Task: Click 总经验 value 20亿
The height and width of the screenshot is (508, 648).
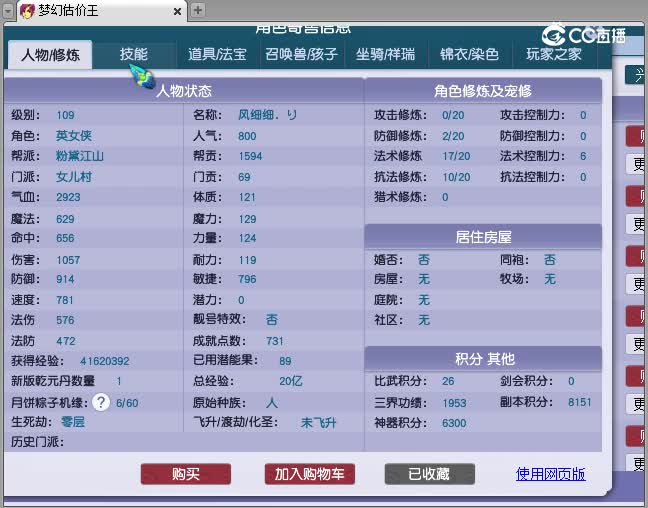Action: point(291,381)
